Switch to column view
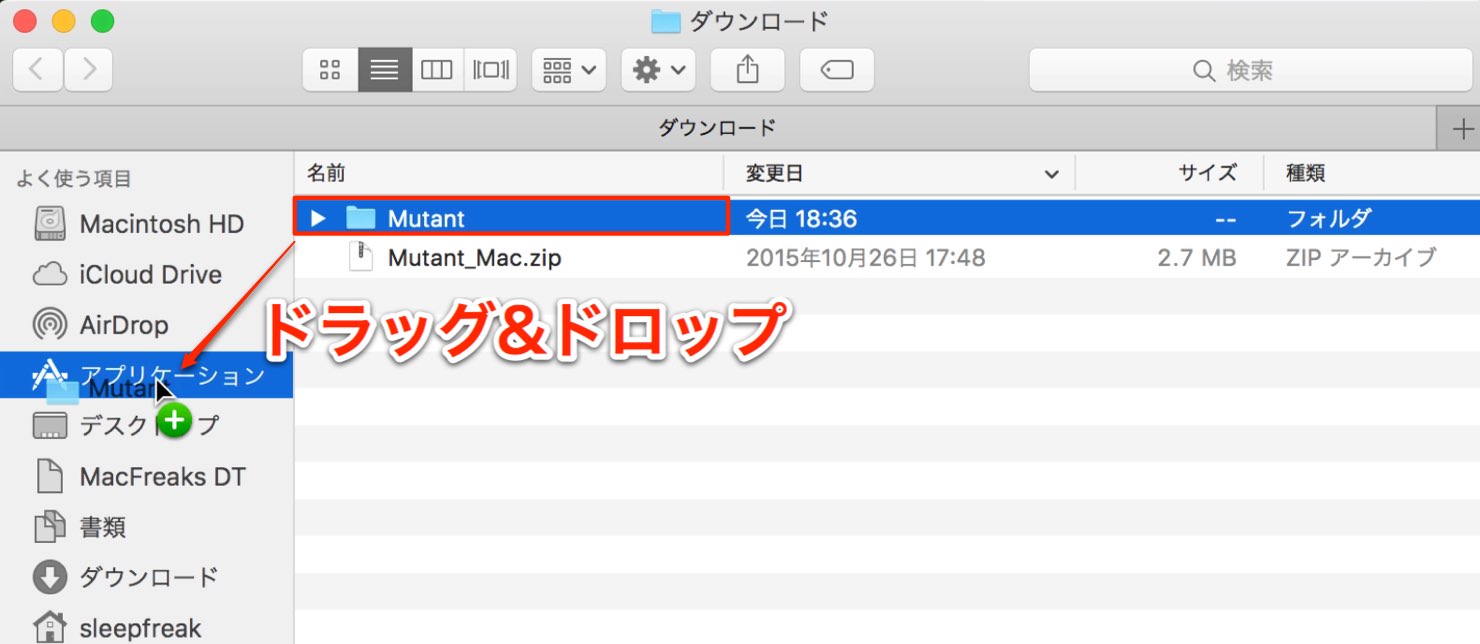 (437, 69)
